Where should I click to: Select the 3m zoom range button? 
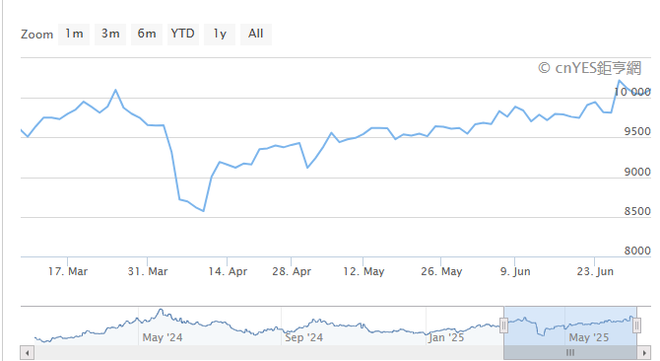pos(110,34)
